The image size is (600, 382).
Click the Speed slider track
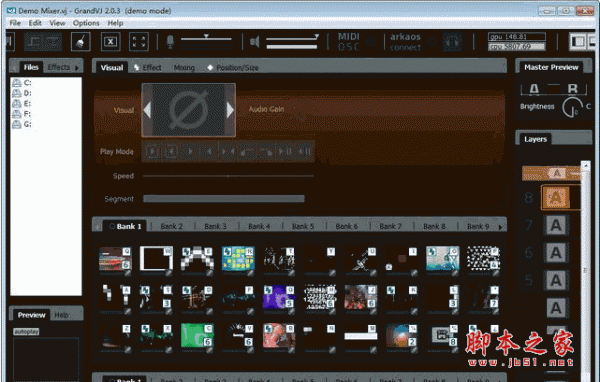(228, 176)
